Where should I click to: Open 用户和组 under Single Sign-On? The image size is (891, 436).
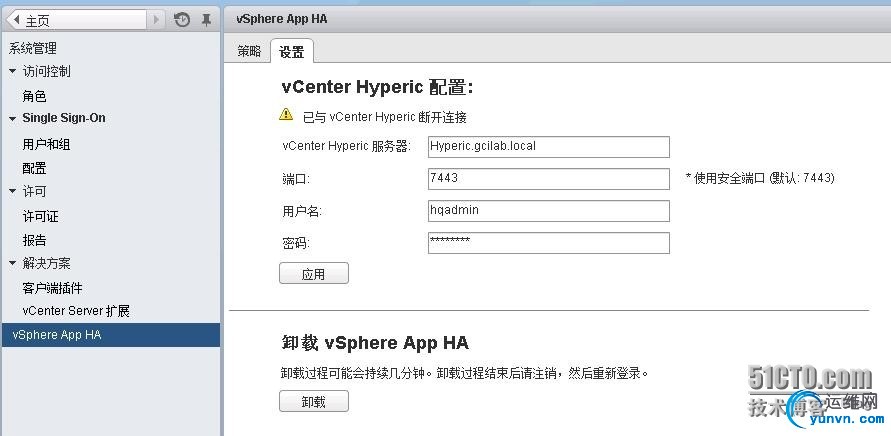coord(46,144)
